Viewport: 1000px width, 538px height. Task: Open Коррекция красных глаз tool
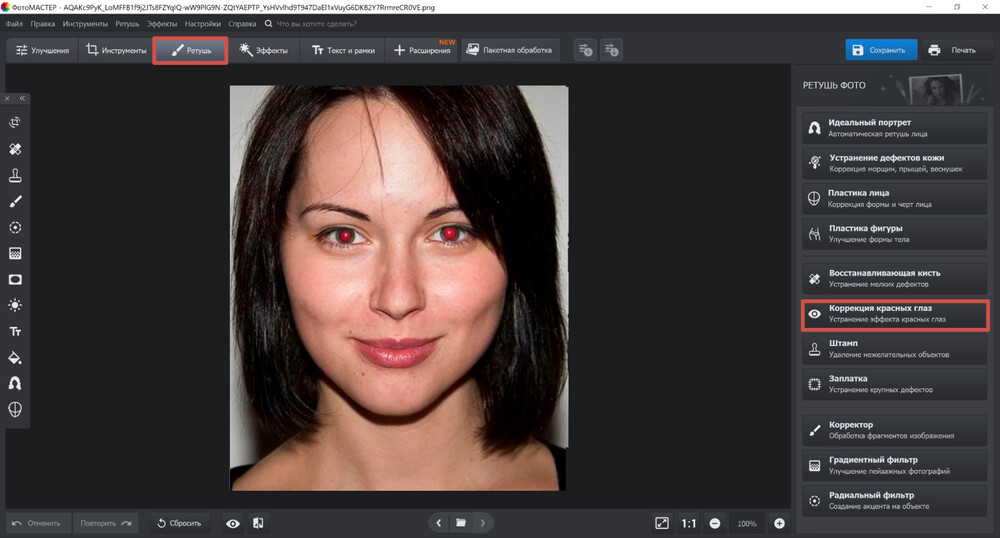[x=895, y=314]
